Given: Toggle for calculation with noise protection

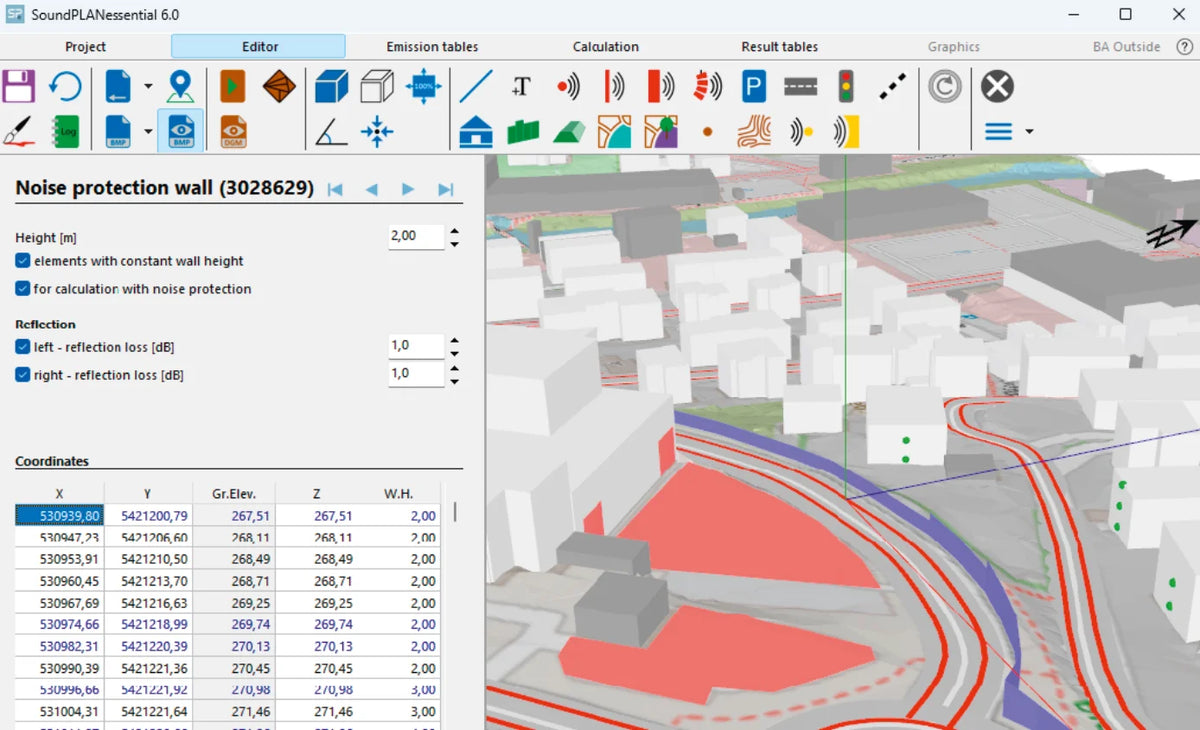Looking at the screenshot, I should 23,288.
